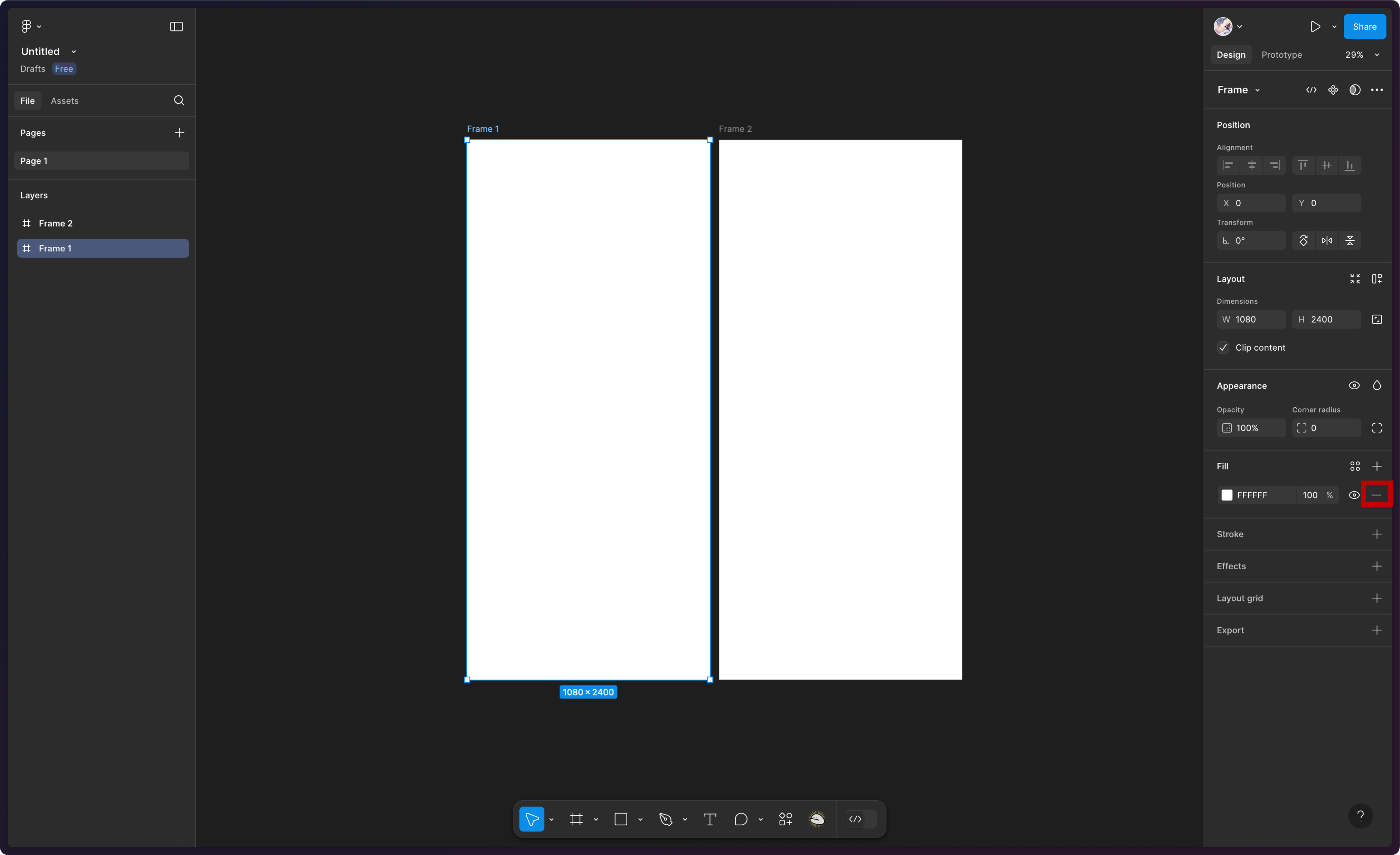
Task: Flip horizontal icon in Transform
Action: tap(1326, 241)
